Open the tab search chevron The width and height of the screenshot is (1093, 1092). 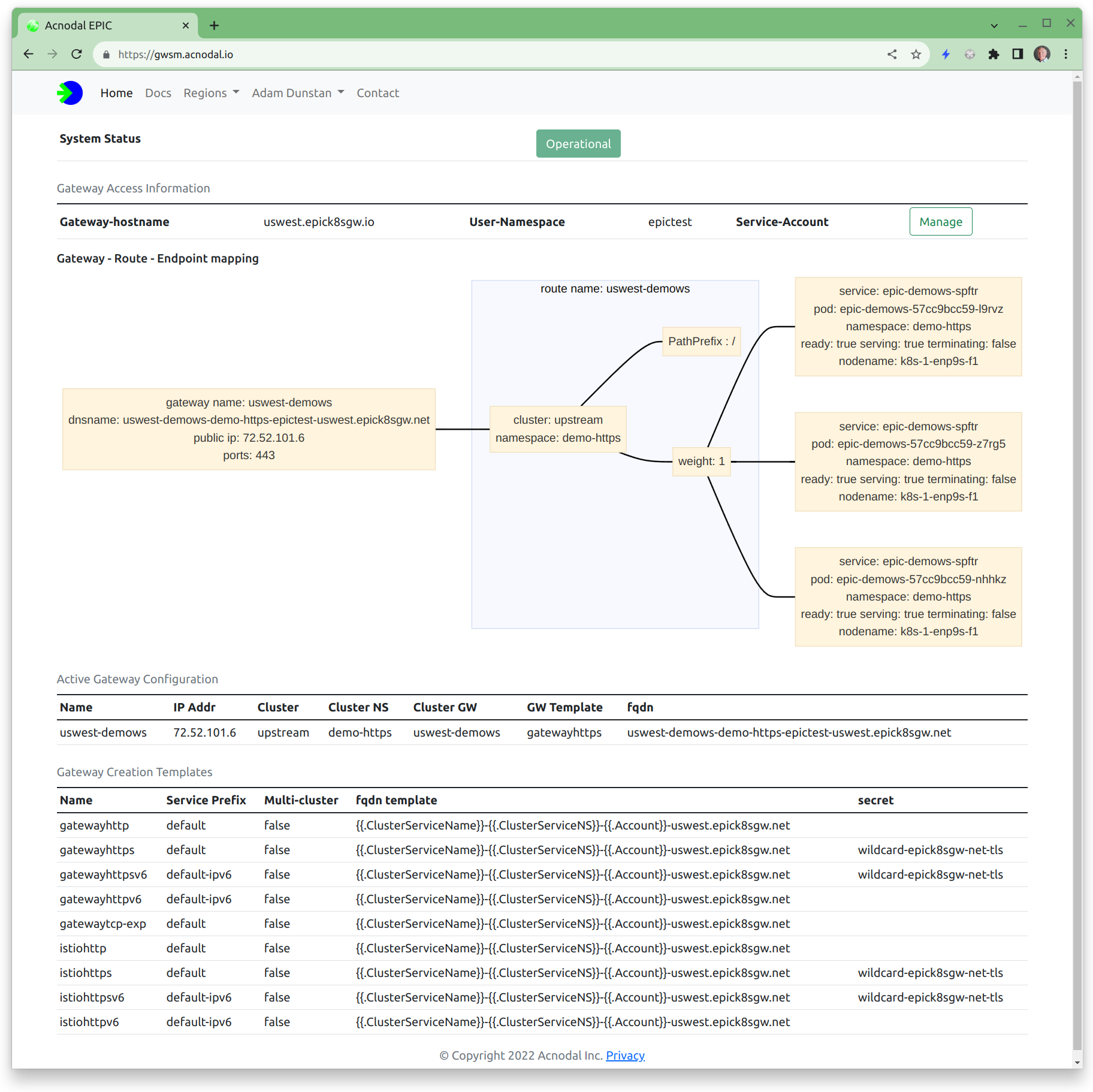click(x=994, y=25)
